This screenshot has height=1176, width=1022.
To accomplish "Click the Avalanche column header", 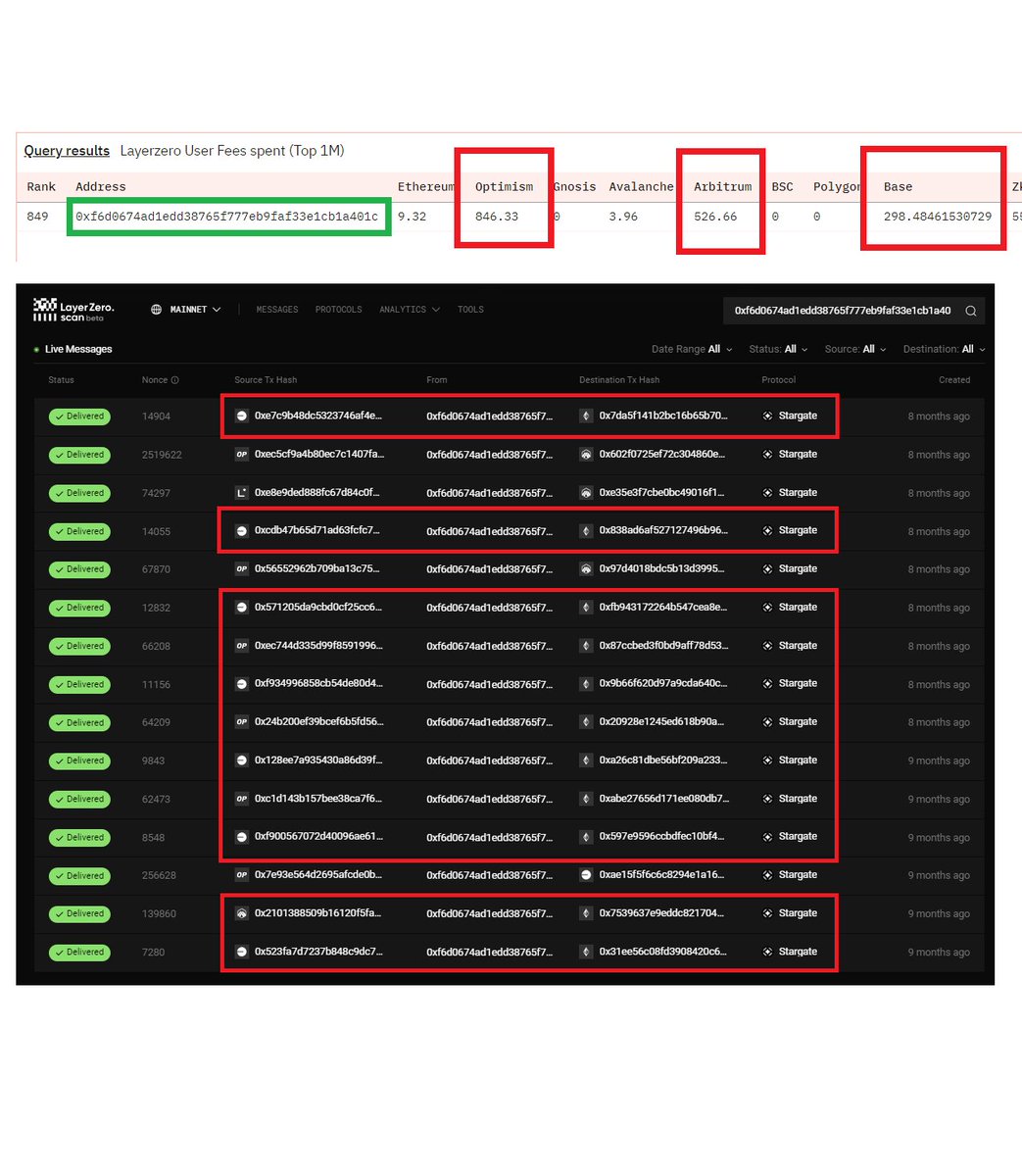I will (641, 186).
